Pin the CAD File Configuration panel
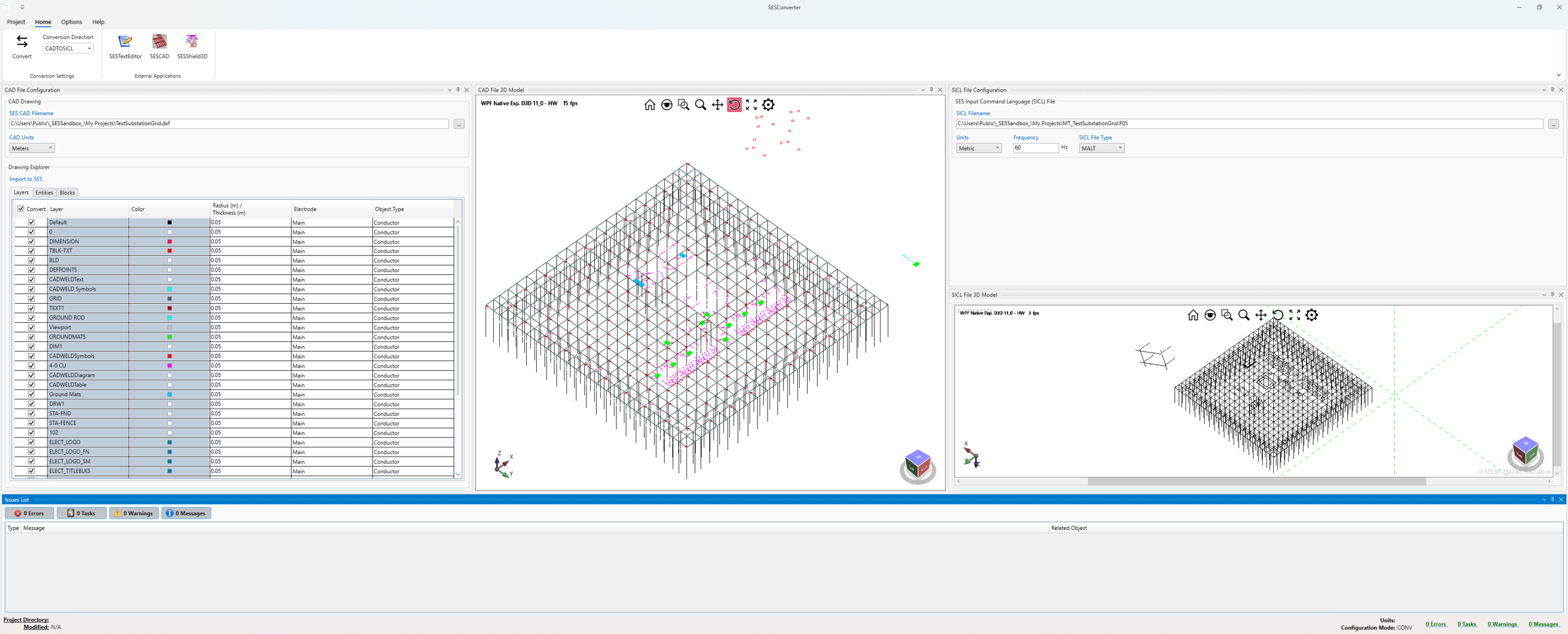1568x634 pixels. [x=458, y=90]
